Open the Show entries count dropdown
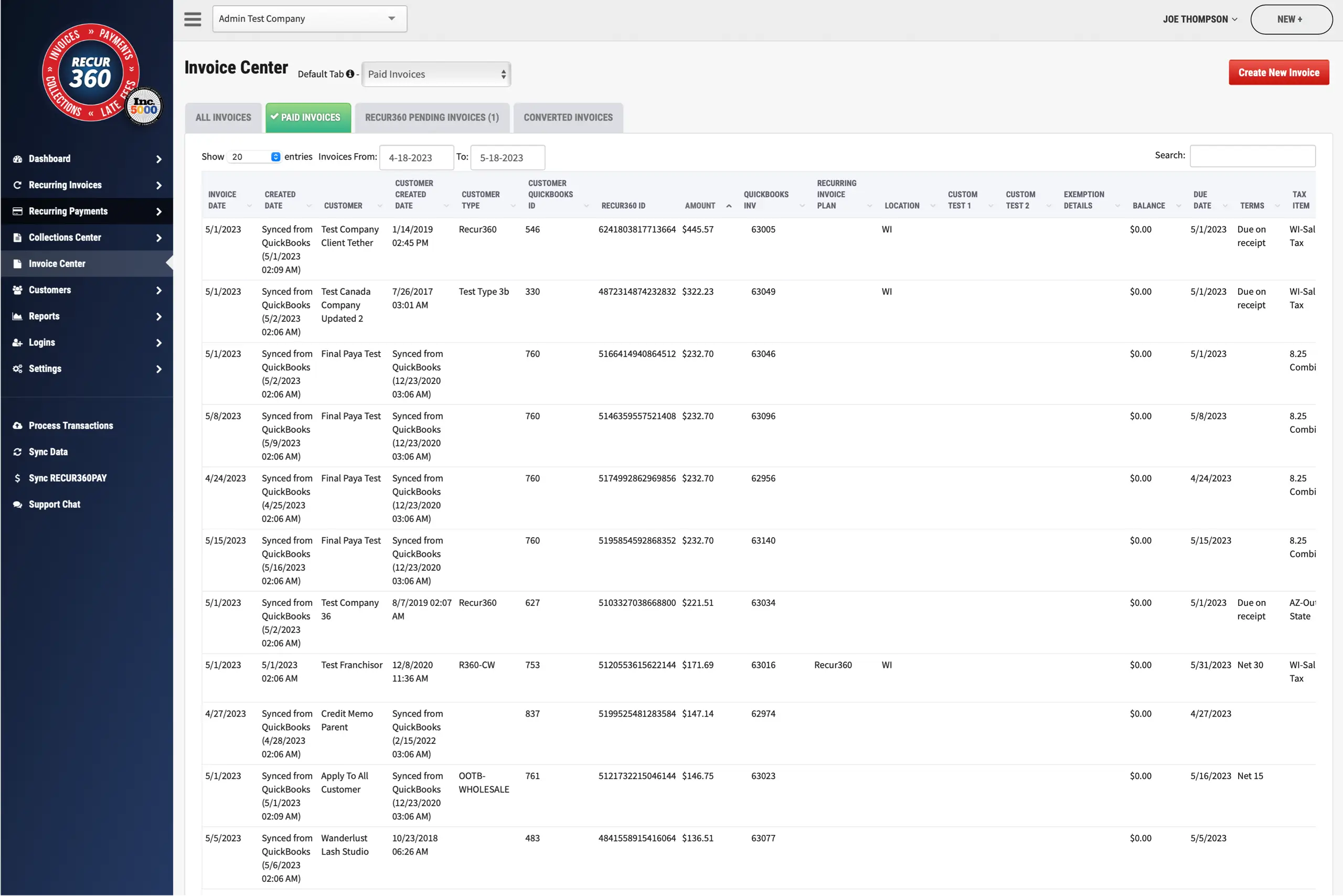The image size is (1343, 896). pos(254,156)
